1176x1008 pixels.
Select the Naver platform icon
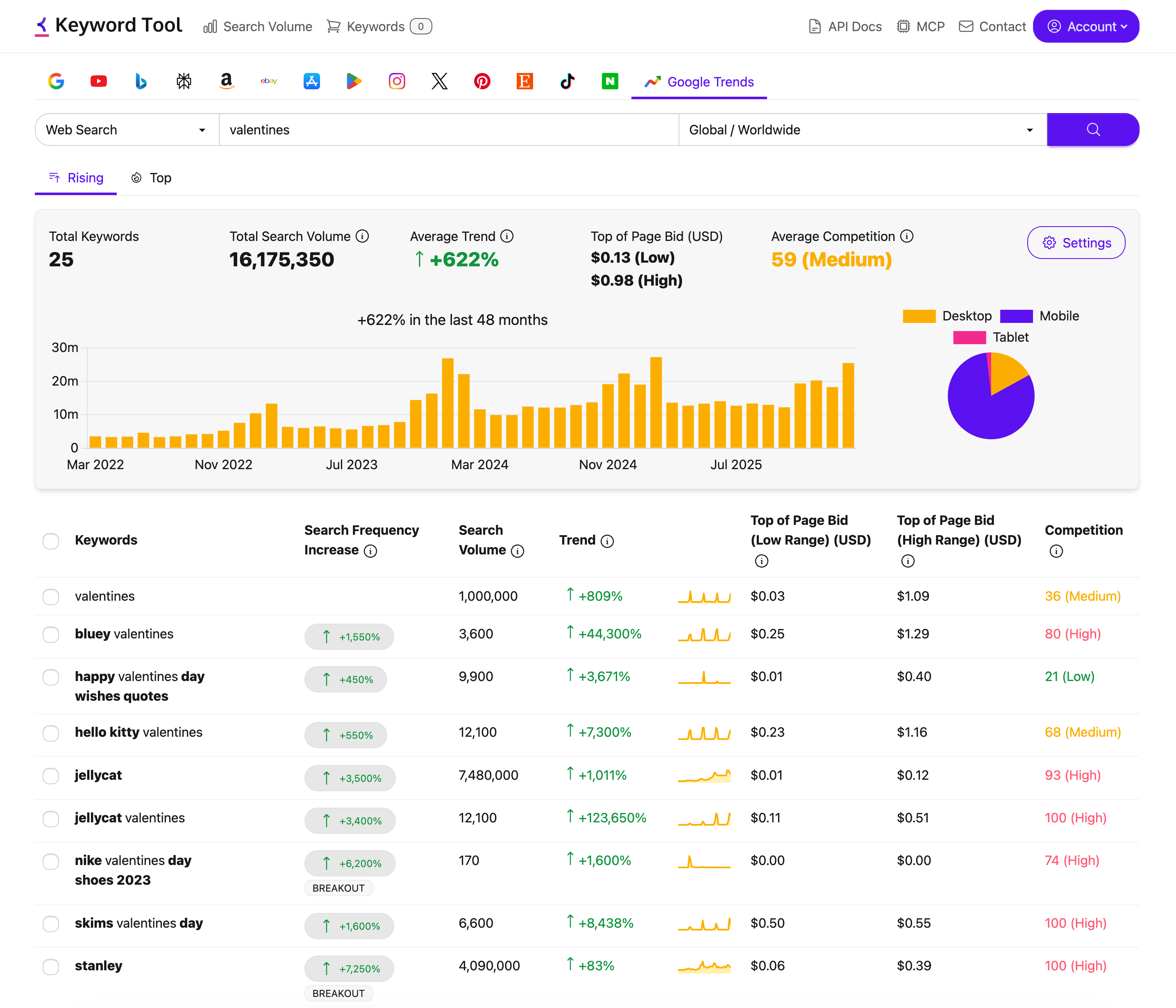(610, 81)
